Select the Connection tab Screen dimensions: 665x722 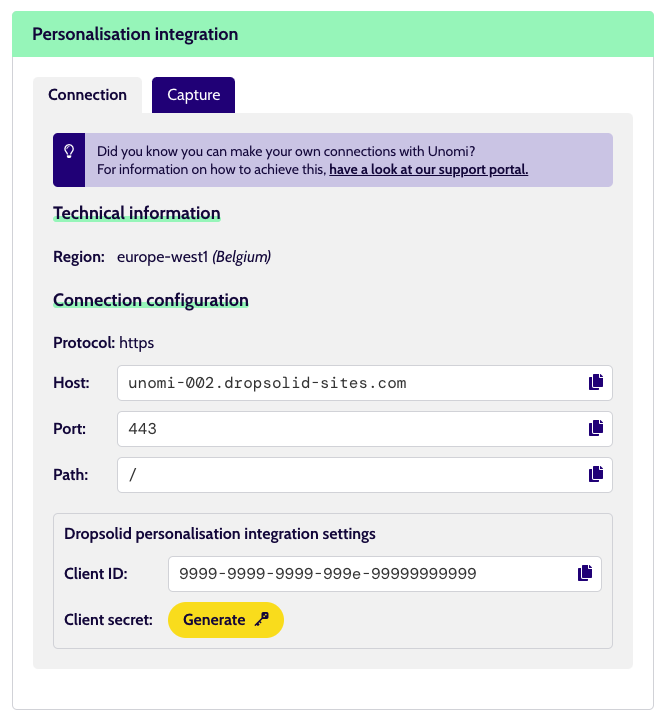(x=88, y=95)
